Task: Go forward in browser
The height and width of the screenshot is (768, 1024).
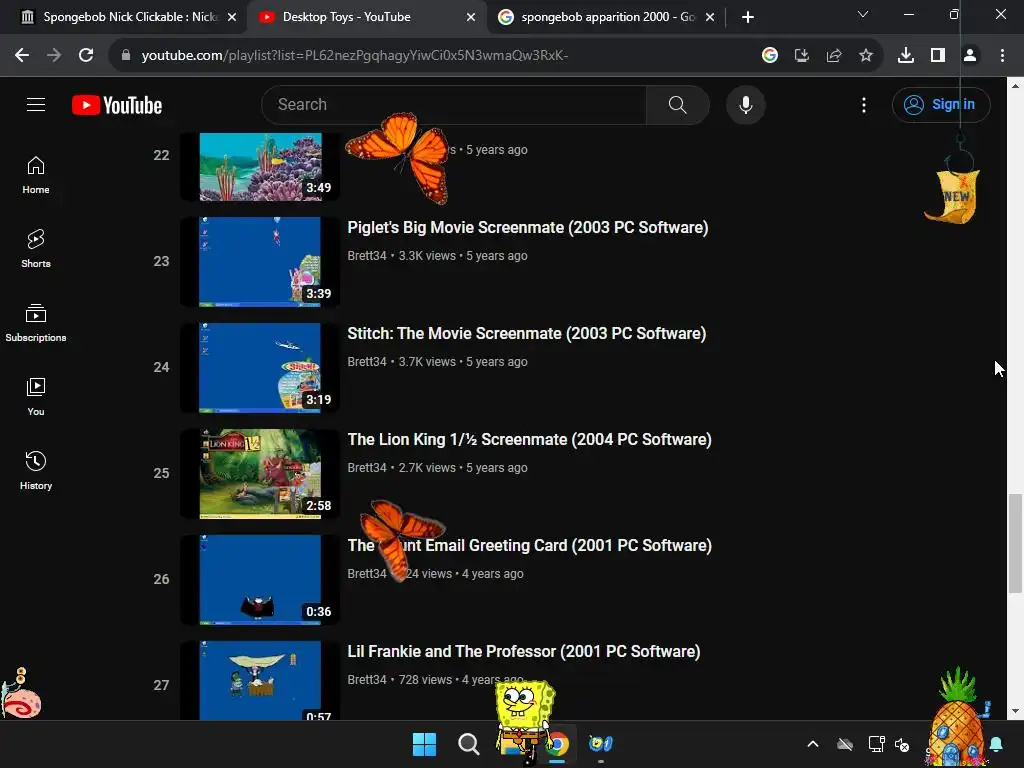Action: [54, 55]
